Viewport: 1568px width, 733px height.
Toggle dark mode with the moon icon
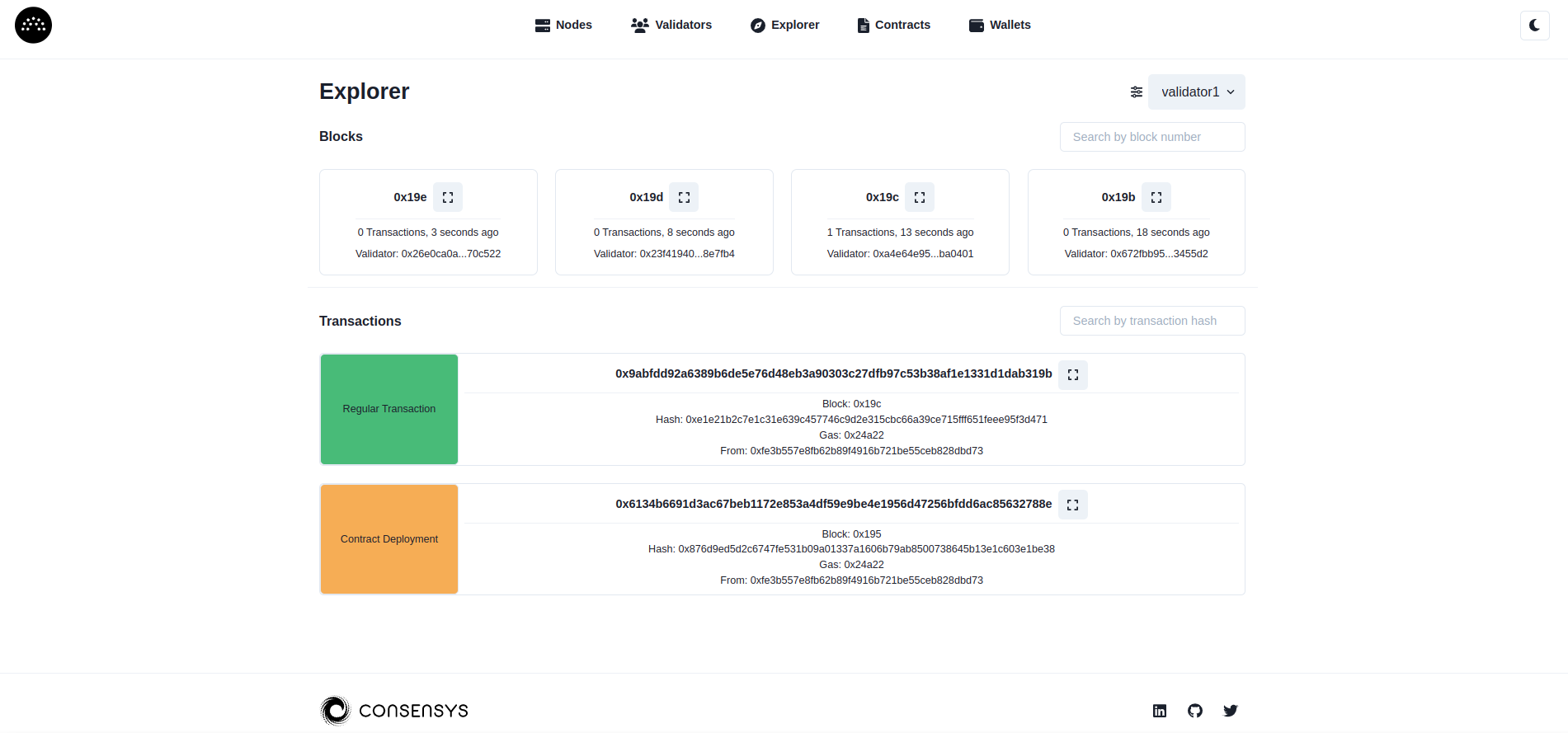tap(1534, 26)
